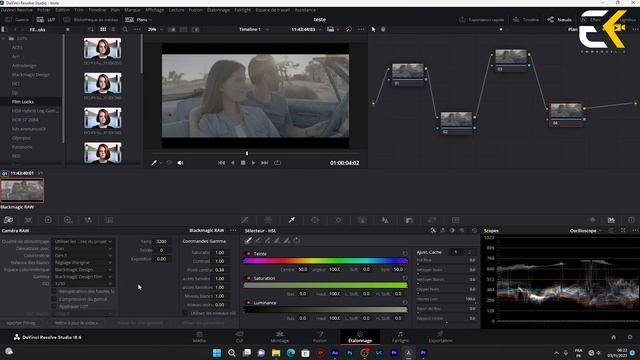Click the Plans button in top toolbar
The height and width of the screenshot is (360, 640).
[x=138, y=20]
